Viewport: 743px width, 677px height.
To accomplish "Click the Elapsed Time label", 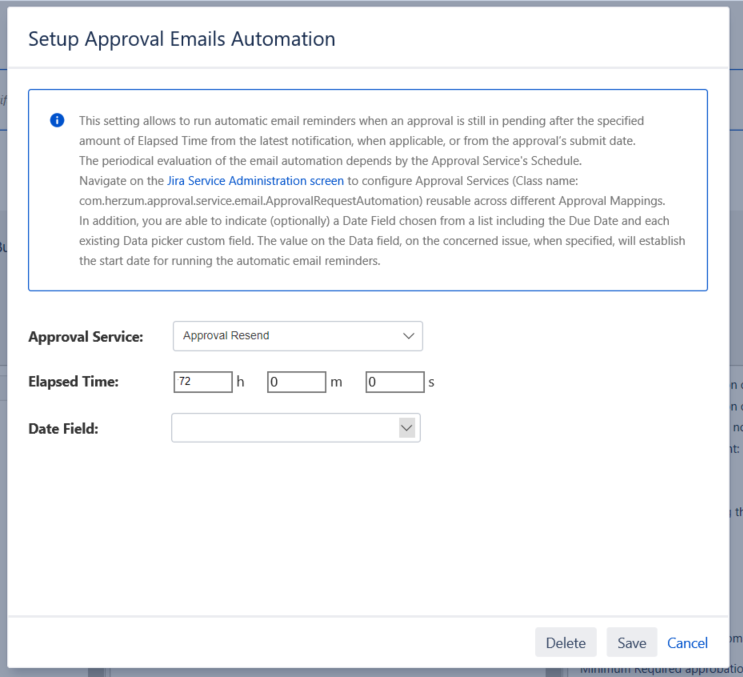I will (x=73, y=382).
